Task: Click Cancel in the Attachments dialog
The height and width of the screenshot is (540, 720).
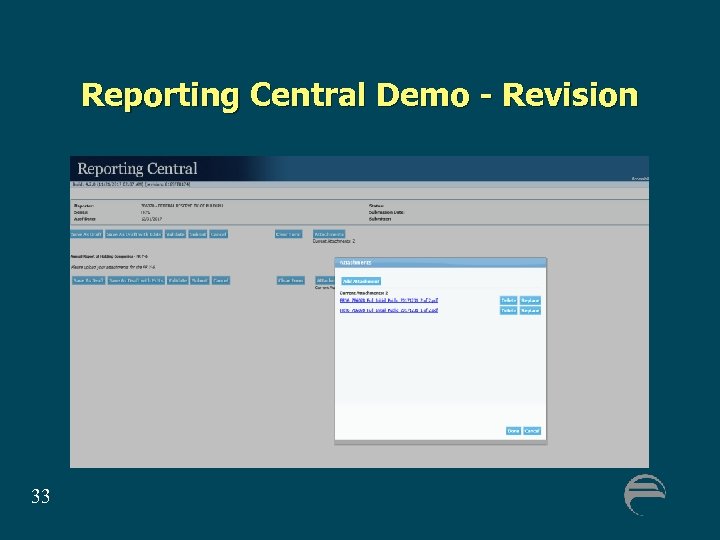Action: point(532,431)
